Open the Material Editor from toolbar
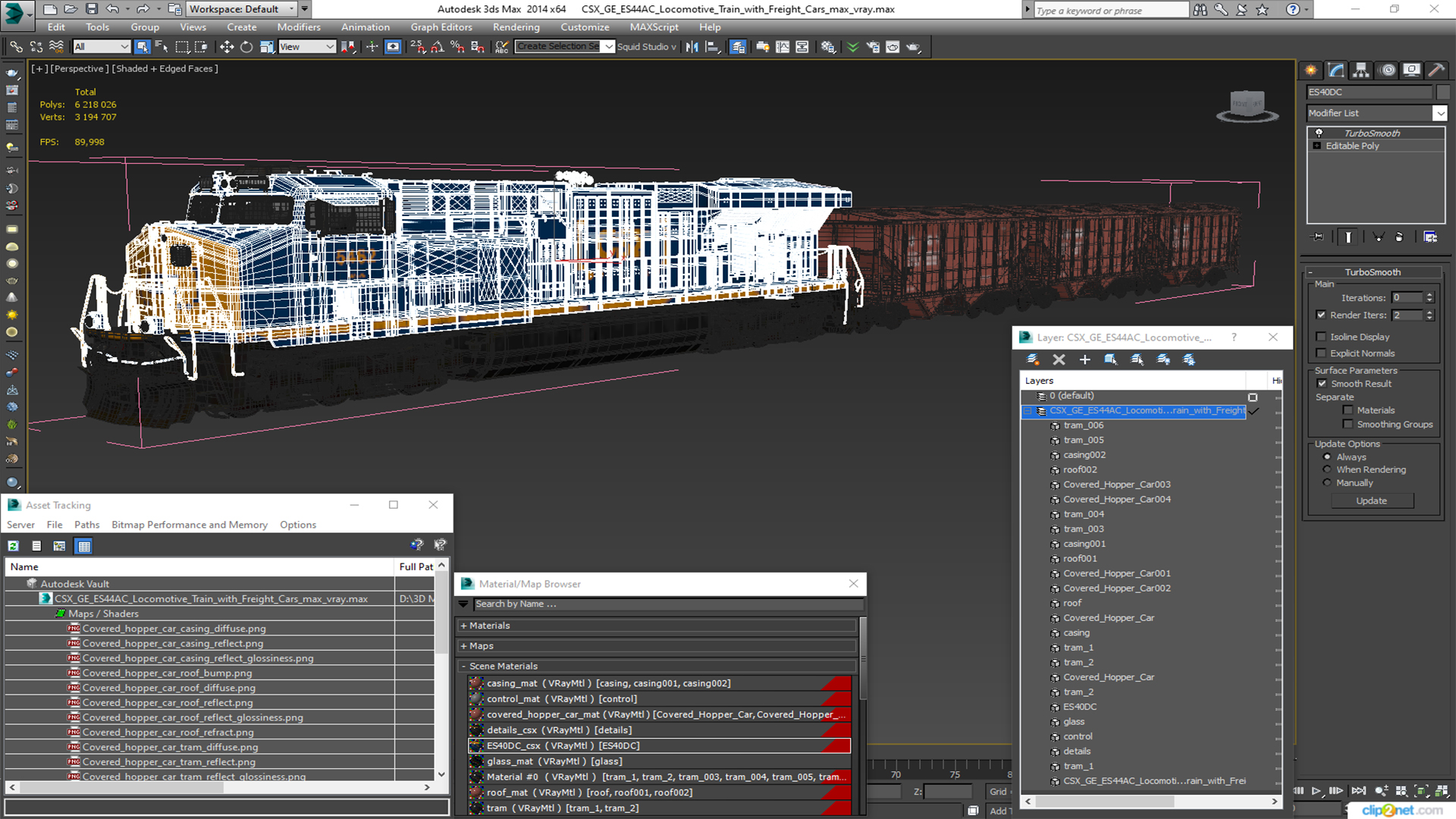This screenshot has width=1456, height=819. click(x=828, y=47)
